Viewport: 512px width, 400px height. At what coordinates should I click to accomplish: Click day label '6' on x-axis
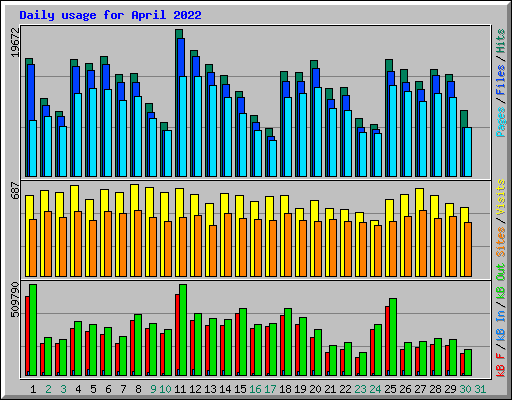108,389
